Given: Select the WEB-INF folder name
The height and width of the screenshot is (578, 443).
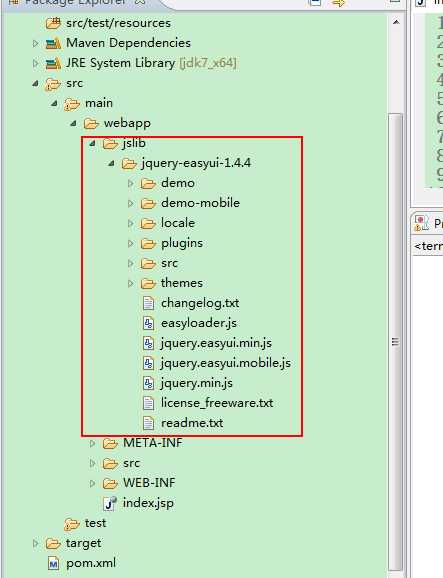Looking at the screenshot, I should (149, 483).
